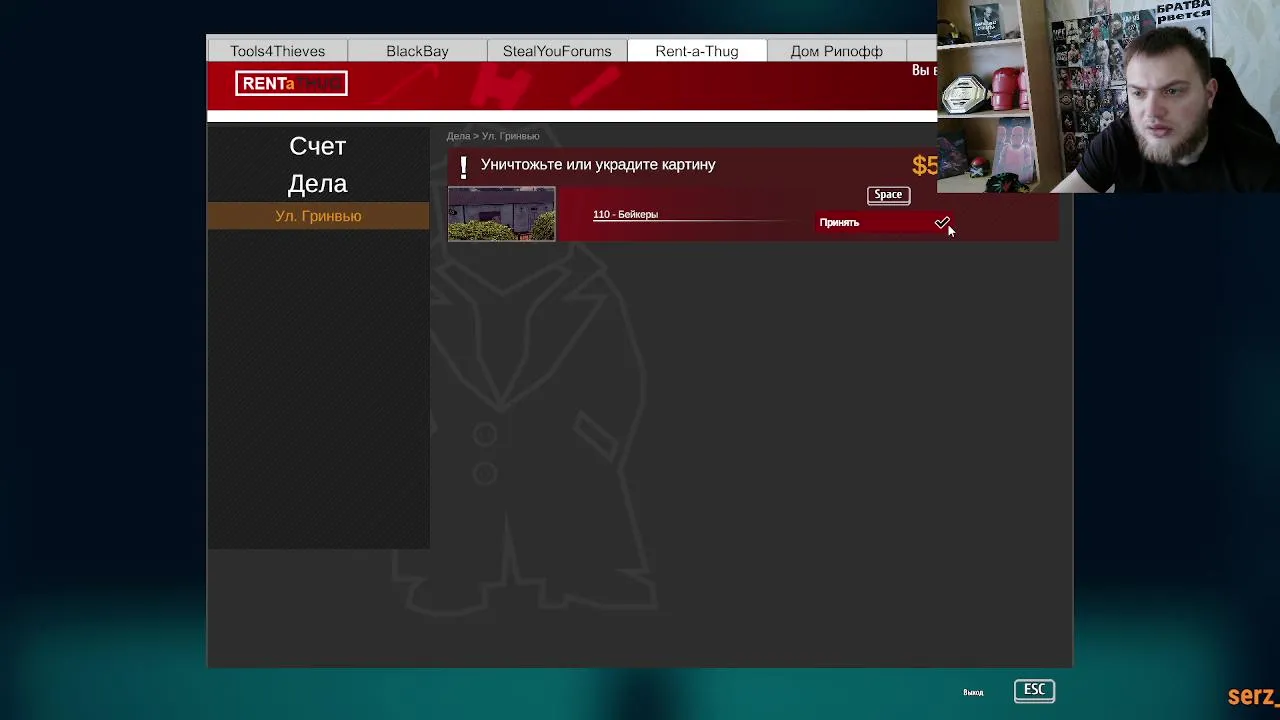The width and height of the screenshot is (1280, 720).
Task: Open the house thumbnail for 110 Бейкеры
Action: click(501, 214)
